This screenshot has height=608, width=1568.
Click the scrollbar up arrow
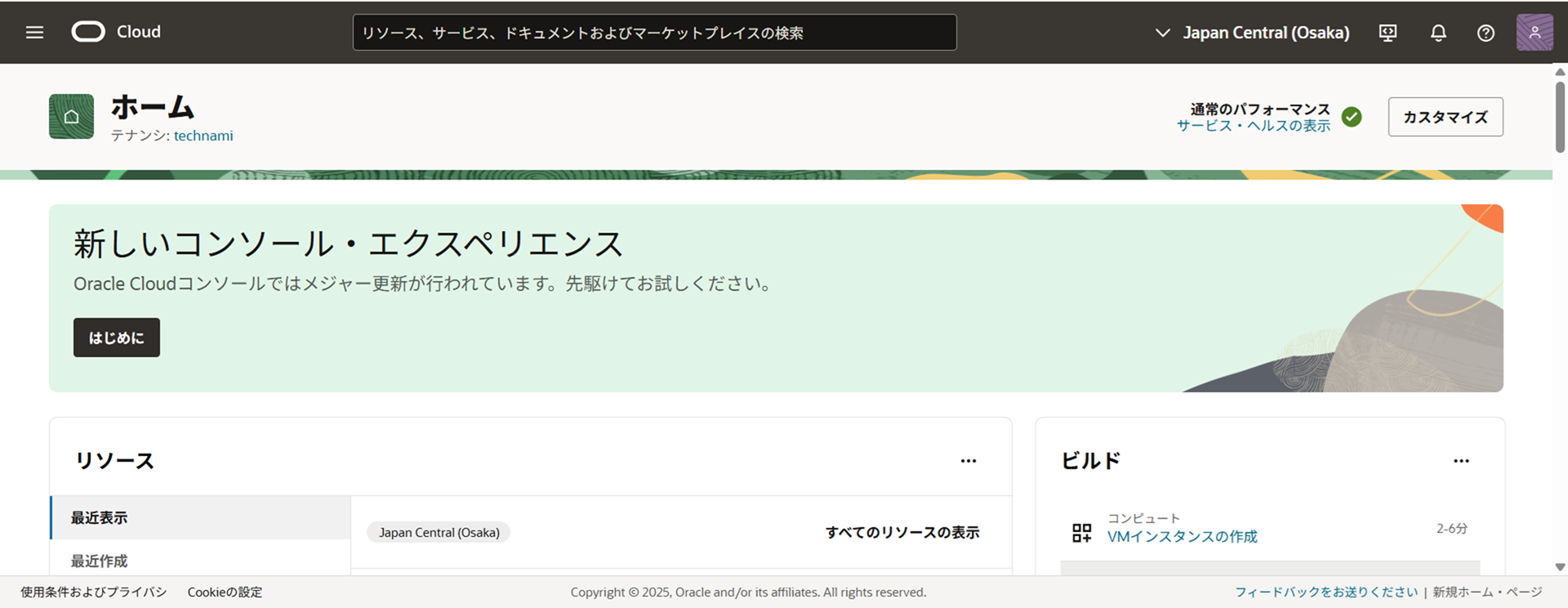pos(1560,72)
